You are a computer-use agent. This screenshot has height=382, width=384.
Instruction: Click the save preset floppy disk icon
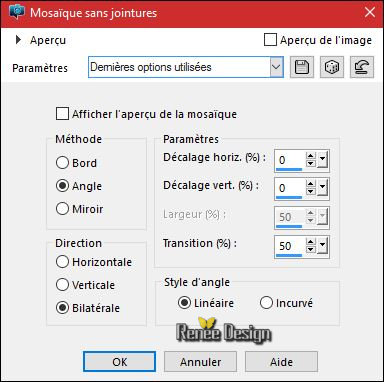coord(302,67)
